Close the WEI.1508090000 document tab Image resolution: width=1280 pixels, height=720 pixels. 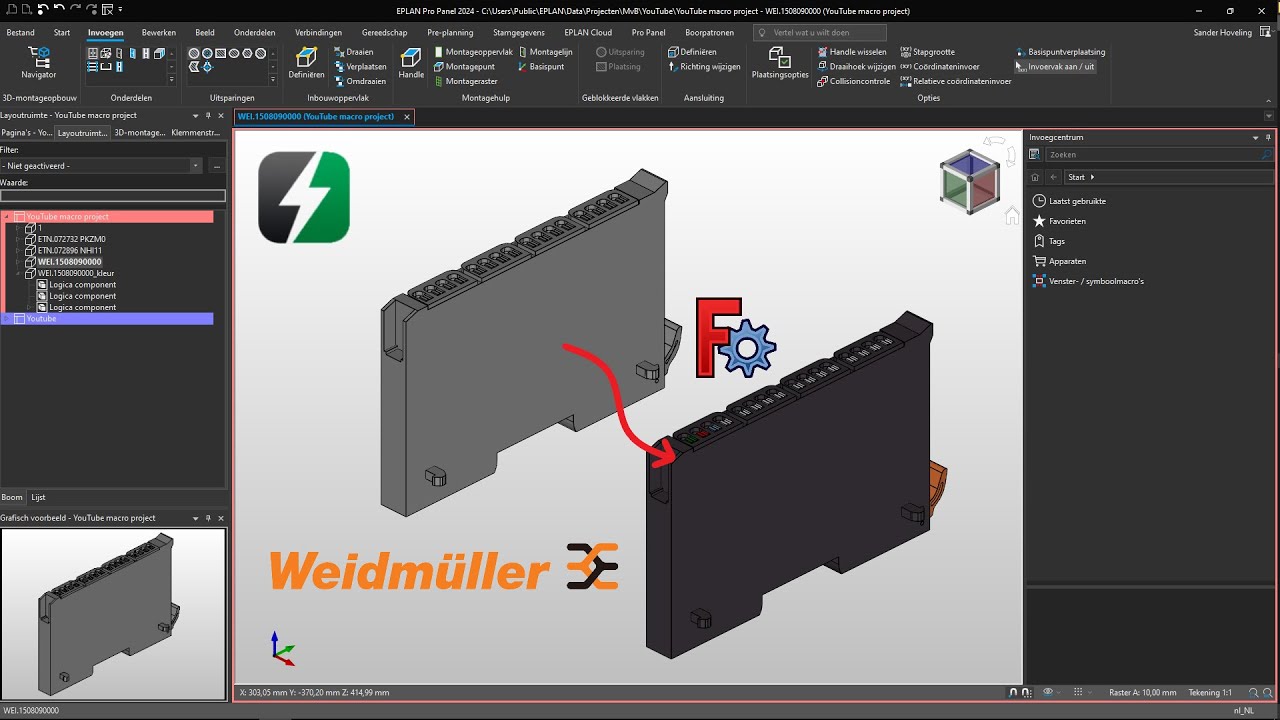coord(406,117)
